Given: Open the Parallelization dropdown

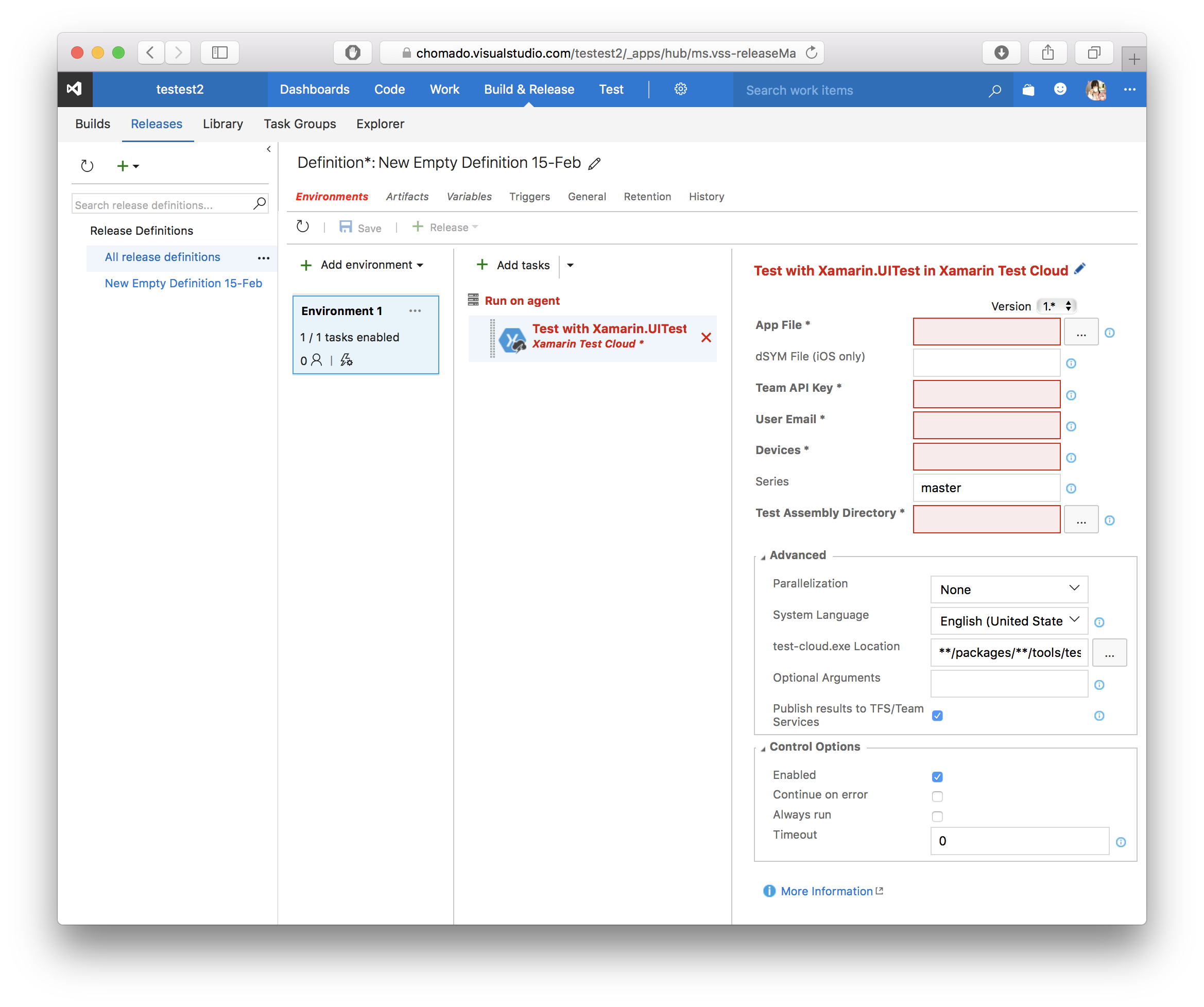Looking at the screenshot, I should [x=1009, y=589].
